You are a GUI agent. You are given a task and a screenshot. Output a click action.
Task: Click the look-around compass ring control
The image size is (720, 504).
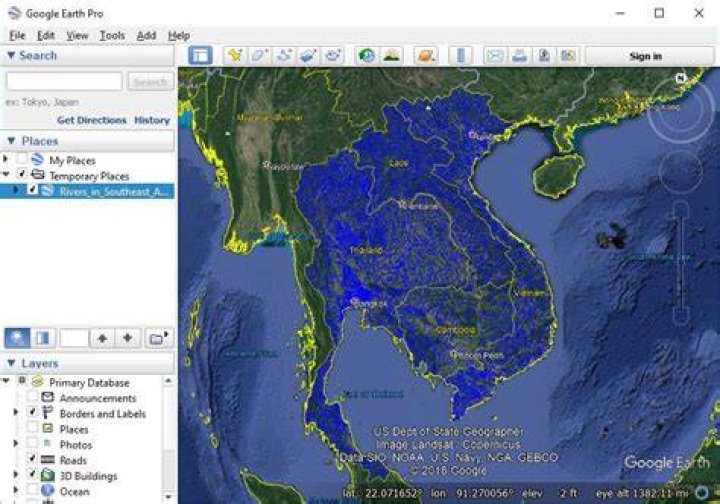coord(681,109)
